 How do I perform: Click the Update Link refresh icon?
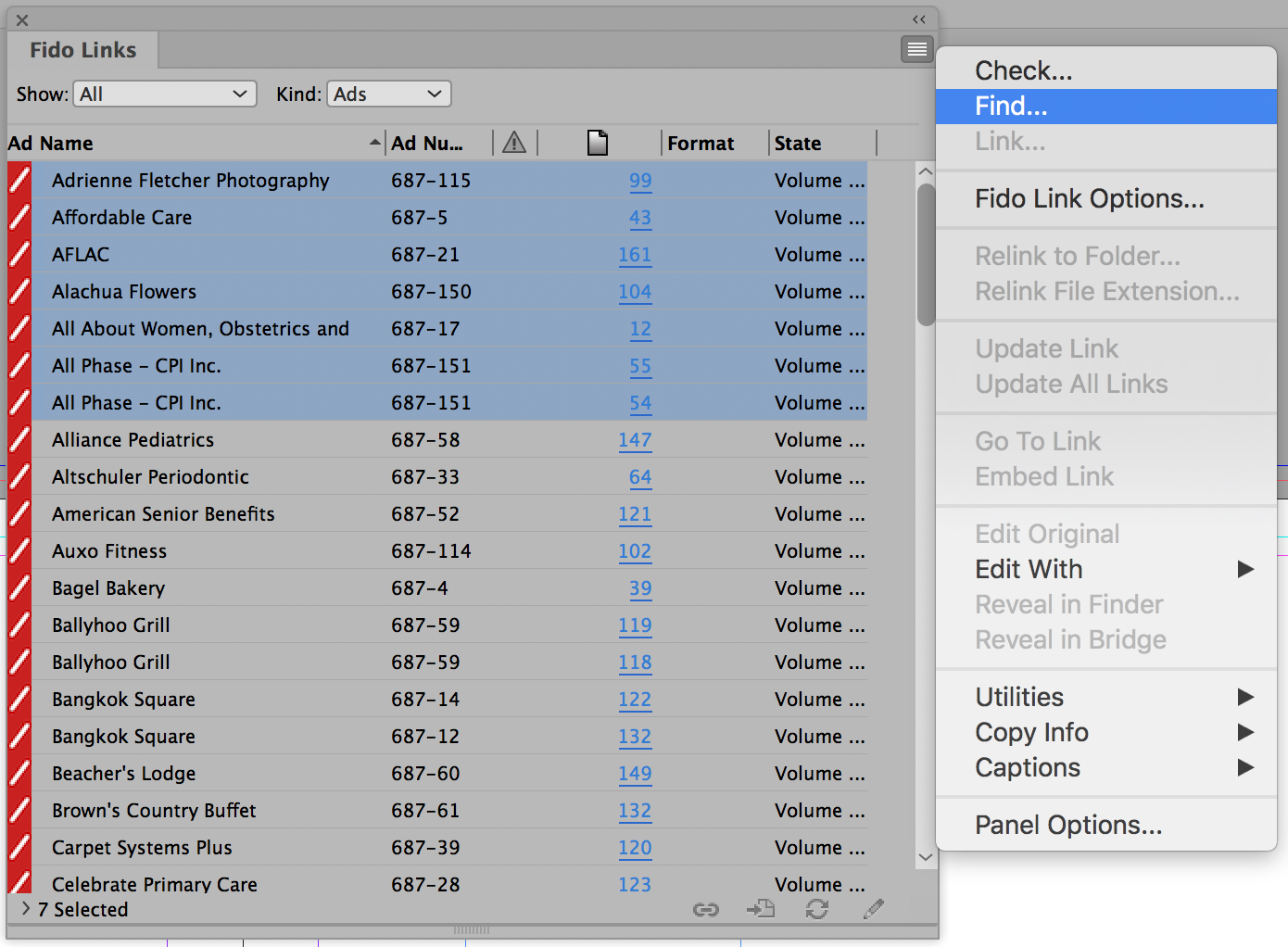(817, 909)
